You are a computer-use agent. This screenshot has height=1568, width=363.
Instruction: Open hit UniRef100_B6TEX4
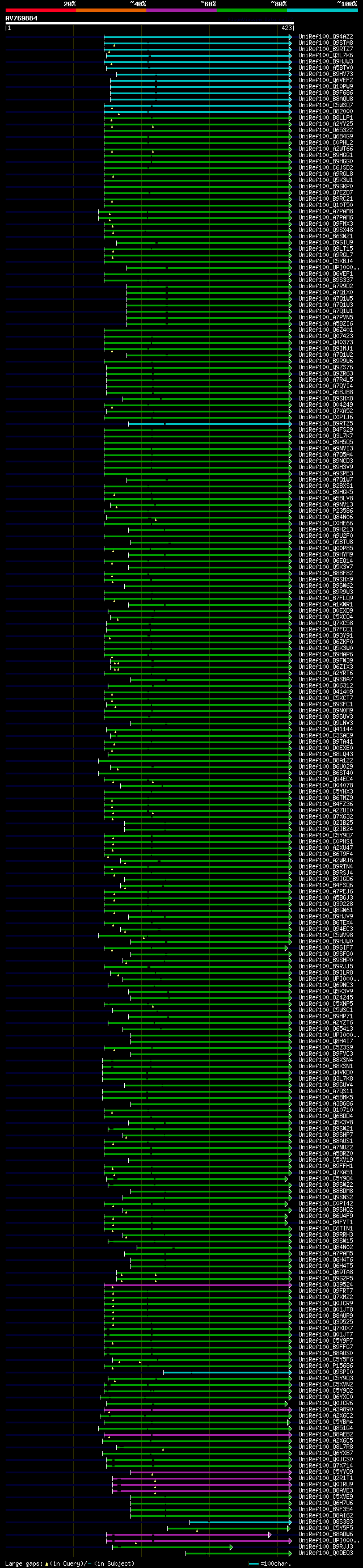(x=325, y=923)
